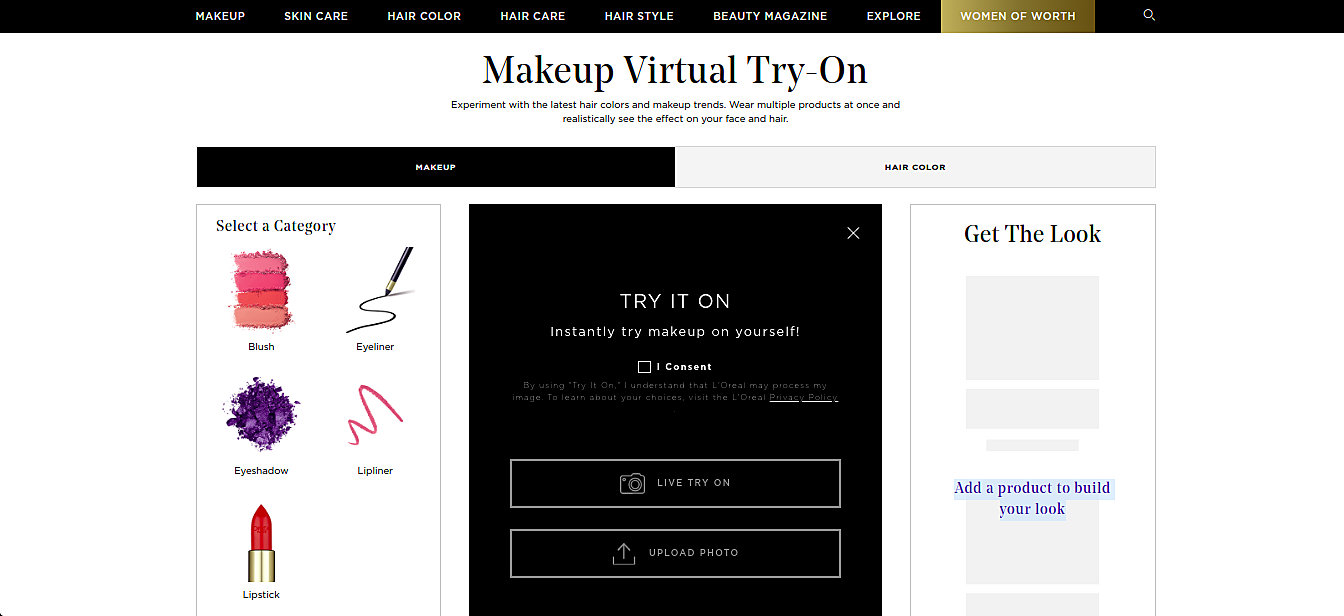Select the Blush category swatch image
Image resolution: width=1344 pixels, height=616 pixels.
click(x=261, y=291)
